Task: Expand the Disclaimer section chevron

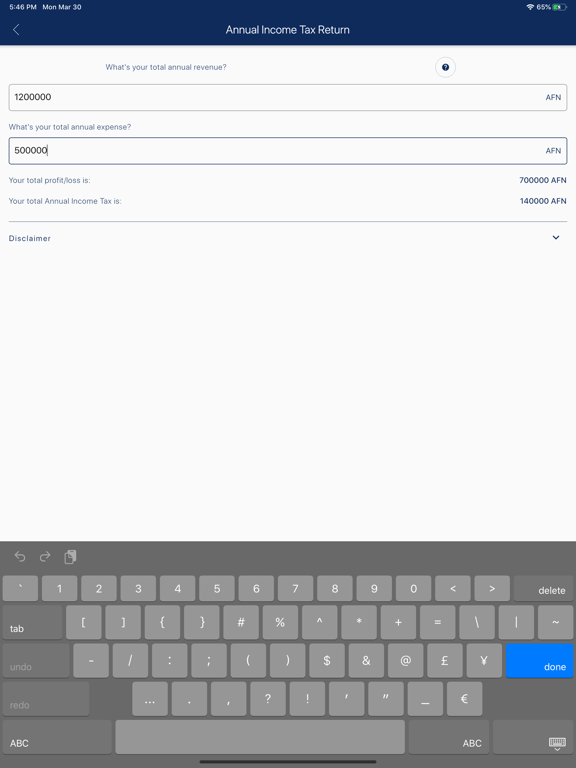Action: pos(556,238)
